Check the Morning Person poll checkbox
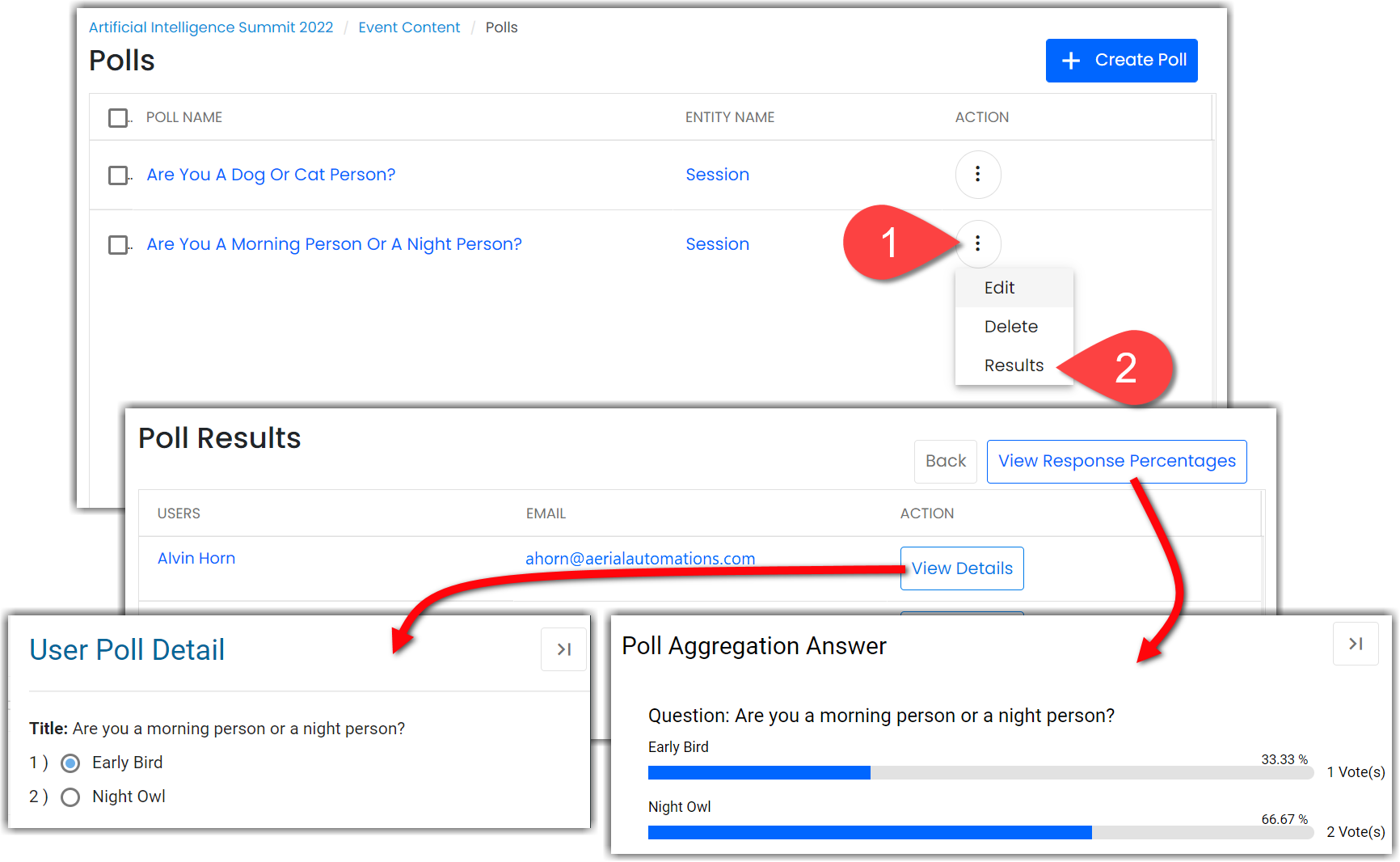This screenshot has width=1400, height=862. (118, 245)
